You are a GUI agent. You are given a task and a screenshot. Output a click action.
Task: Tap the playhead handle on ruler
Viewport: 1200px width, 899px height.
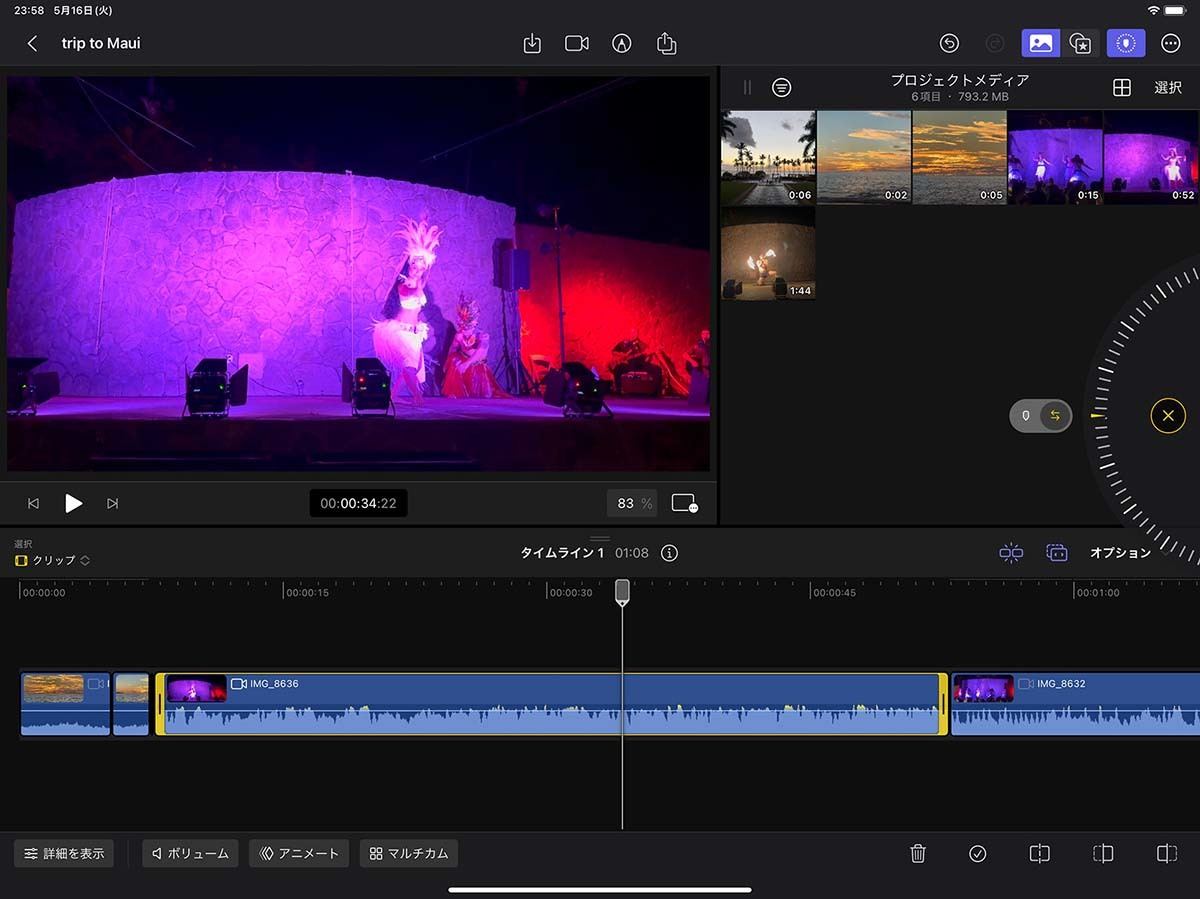pos(622,591)
